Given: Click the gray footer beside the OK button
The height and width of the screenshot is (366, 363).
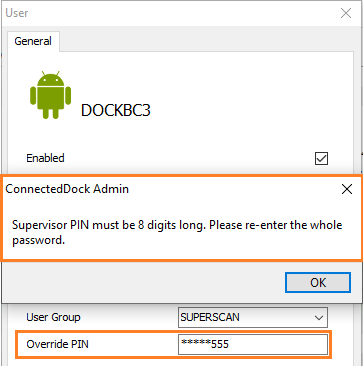Looking at the screenshot, I should [143, 283].
